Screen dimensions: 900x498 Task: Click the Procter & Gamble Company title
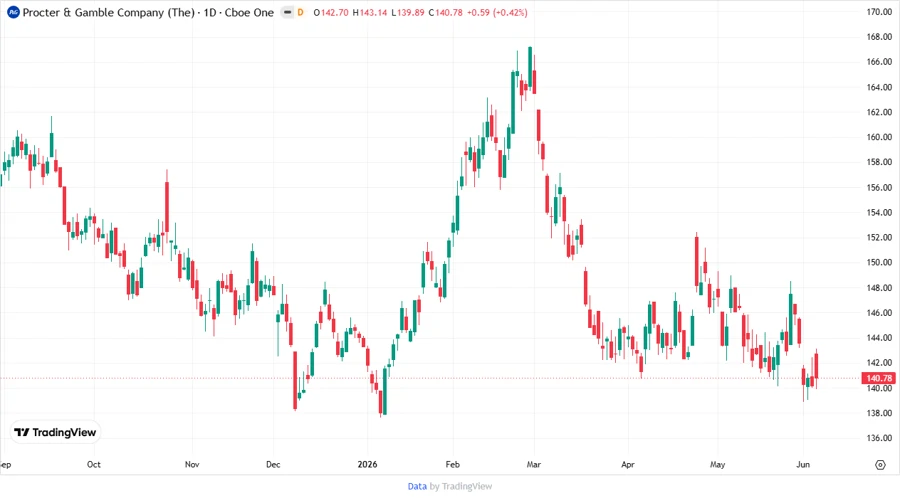coord(108,13)
